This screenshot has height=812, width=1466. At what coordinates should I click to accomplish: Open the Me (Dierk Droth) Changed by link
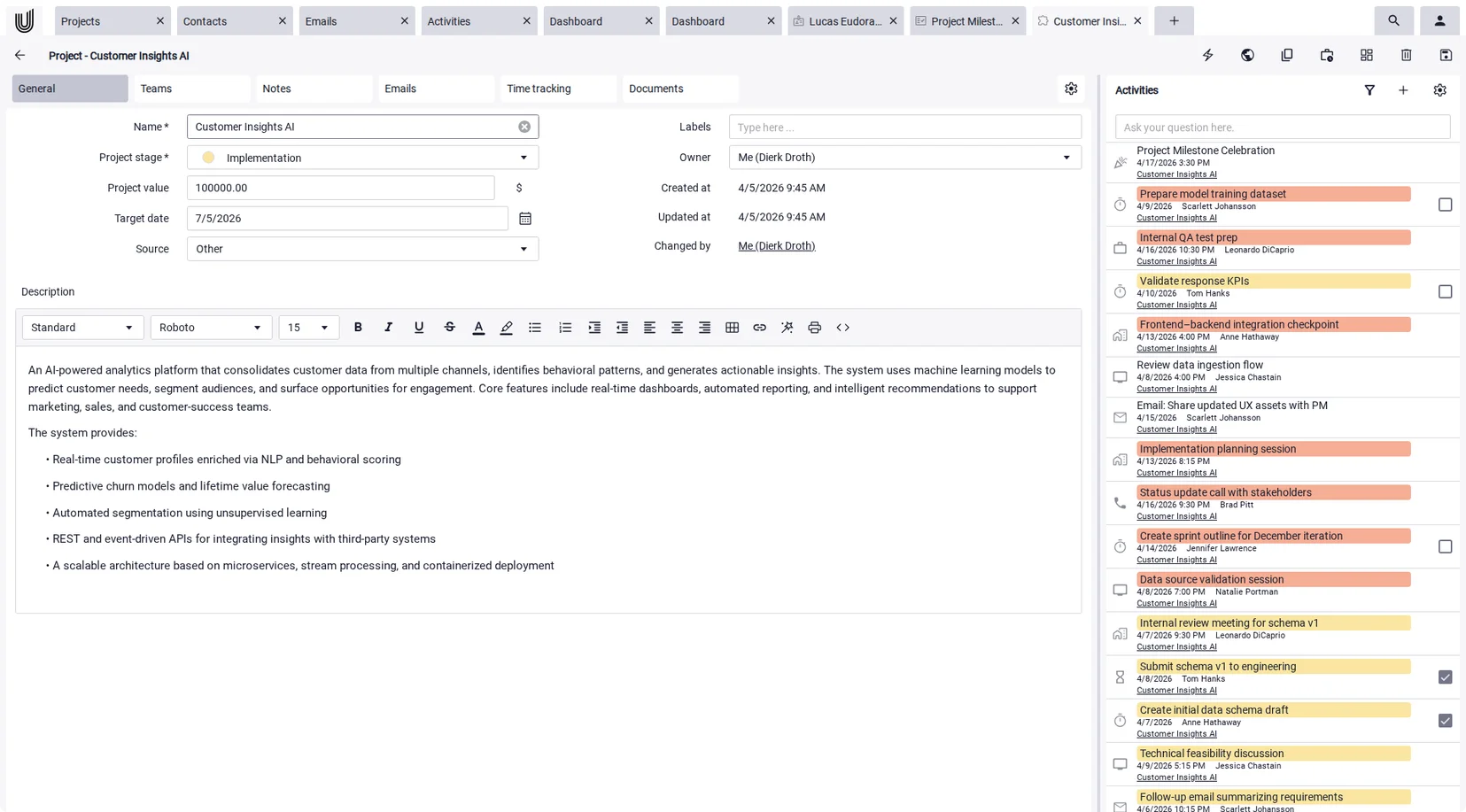[776, 246]
